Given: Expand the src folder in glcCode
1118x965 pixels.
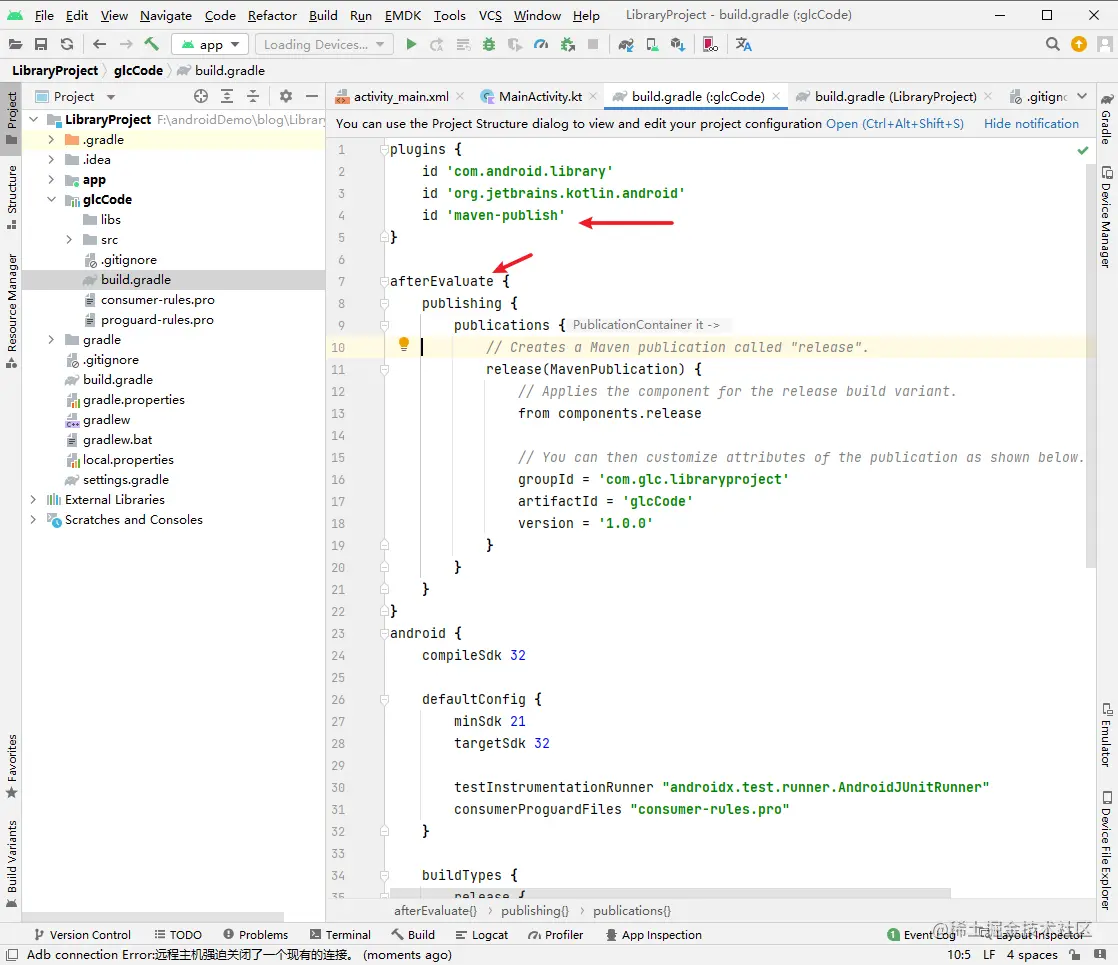Looking at the screenshot, I should point(69,240).
